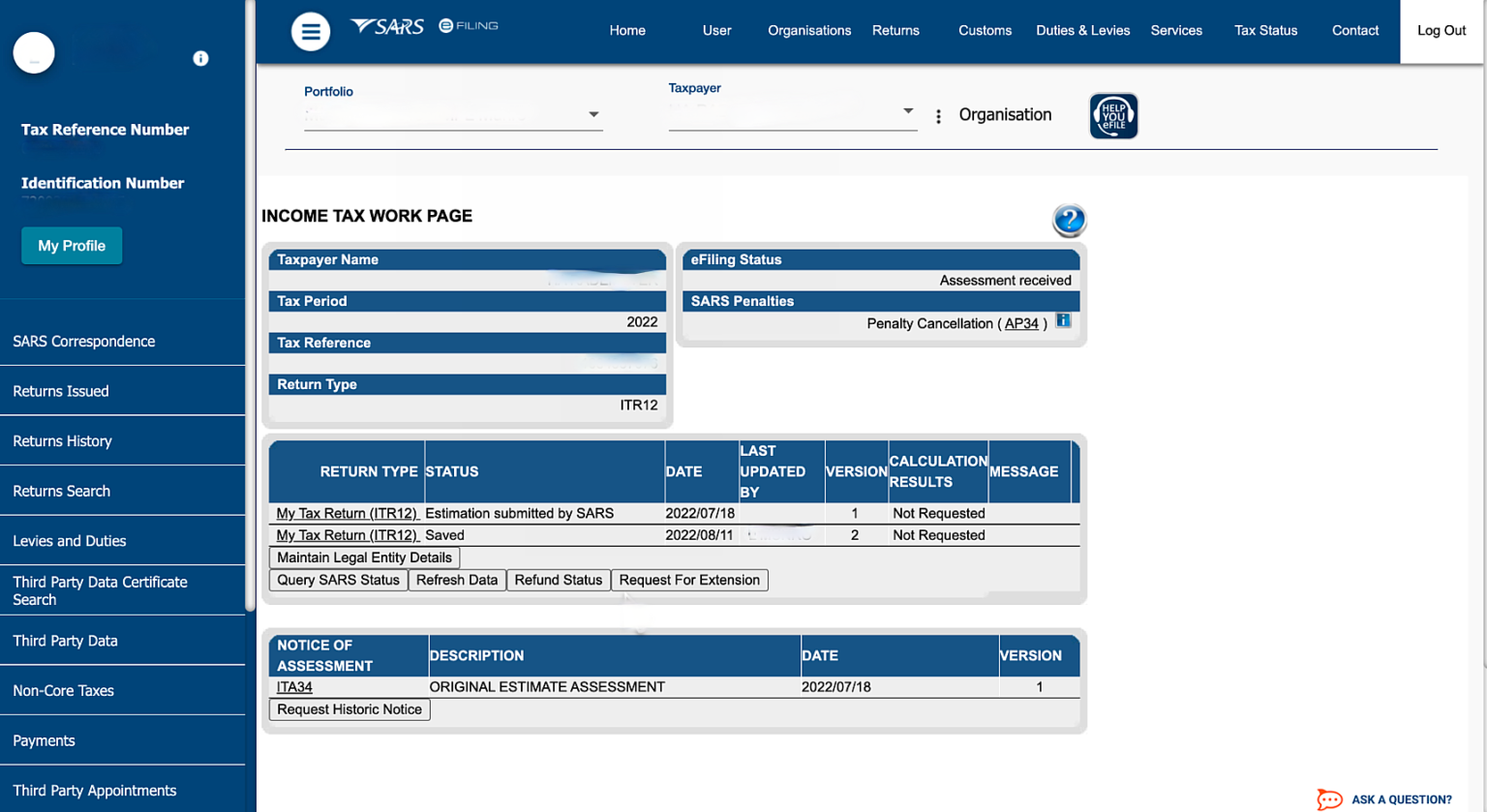
Task: Click the Refund Status button
Action: [x=559, y=580]
